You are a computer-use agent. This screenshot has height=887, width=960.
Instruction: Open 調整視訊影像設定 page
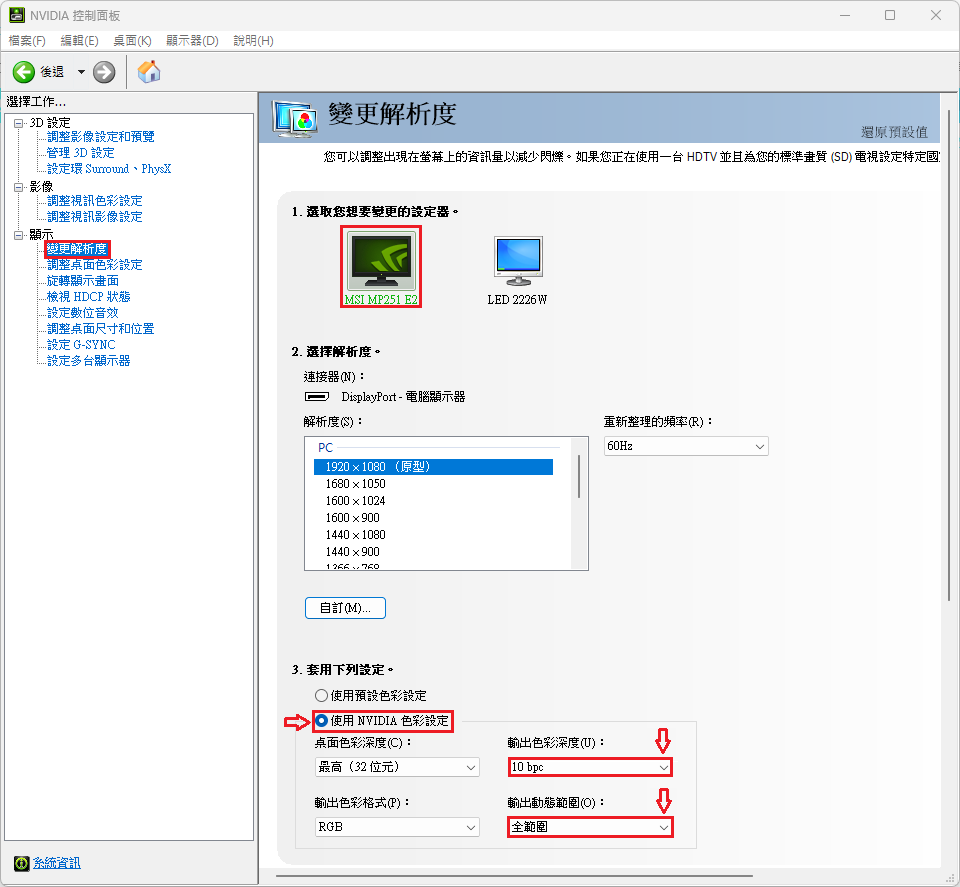click(94, 217)
